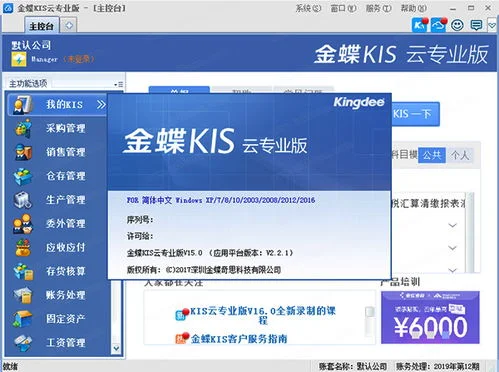Click the news panel scrollbar thumb
The height and width of the screenshot is (372, 499).
point(369,312)
